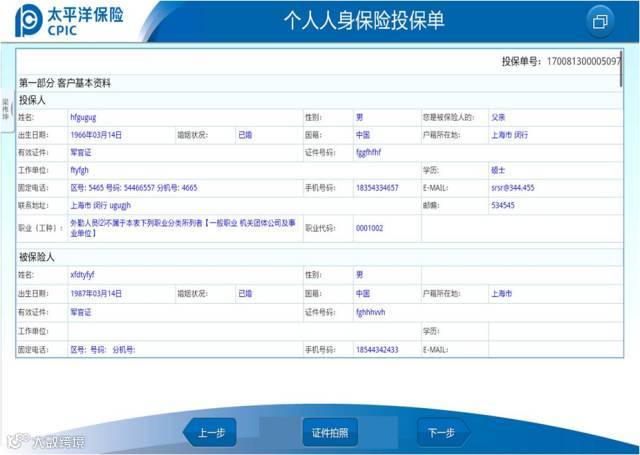Click applicant relationship value 父亲
The width and height of the screenshot is (640, 455).
(498, 118)
